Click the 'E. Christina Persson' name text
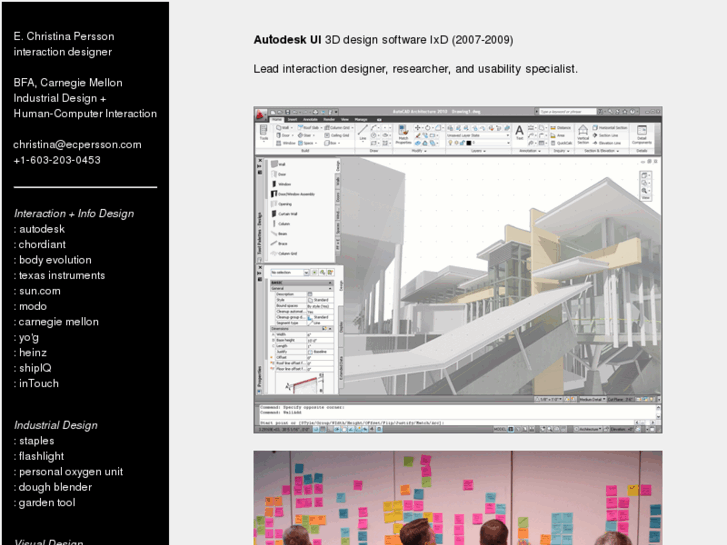The image size is (727, 545). (64, 36)
